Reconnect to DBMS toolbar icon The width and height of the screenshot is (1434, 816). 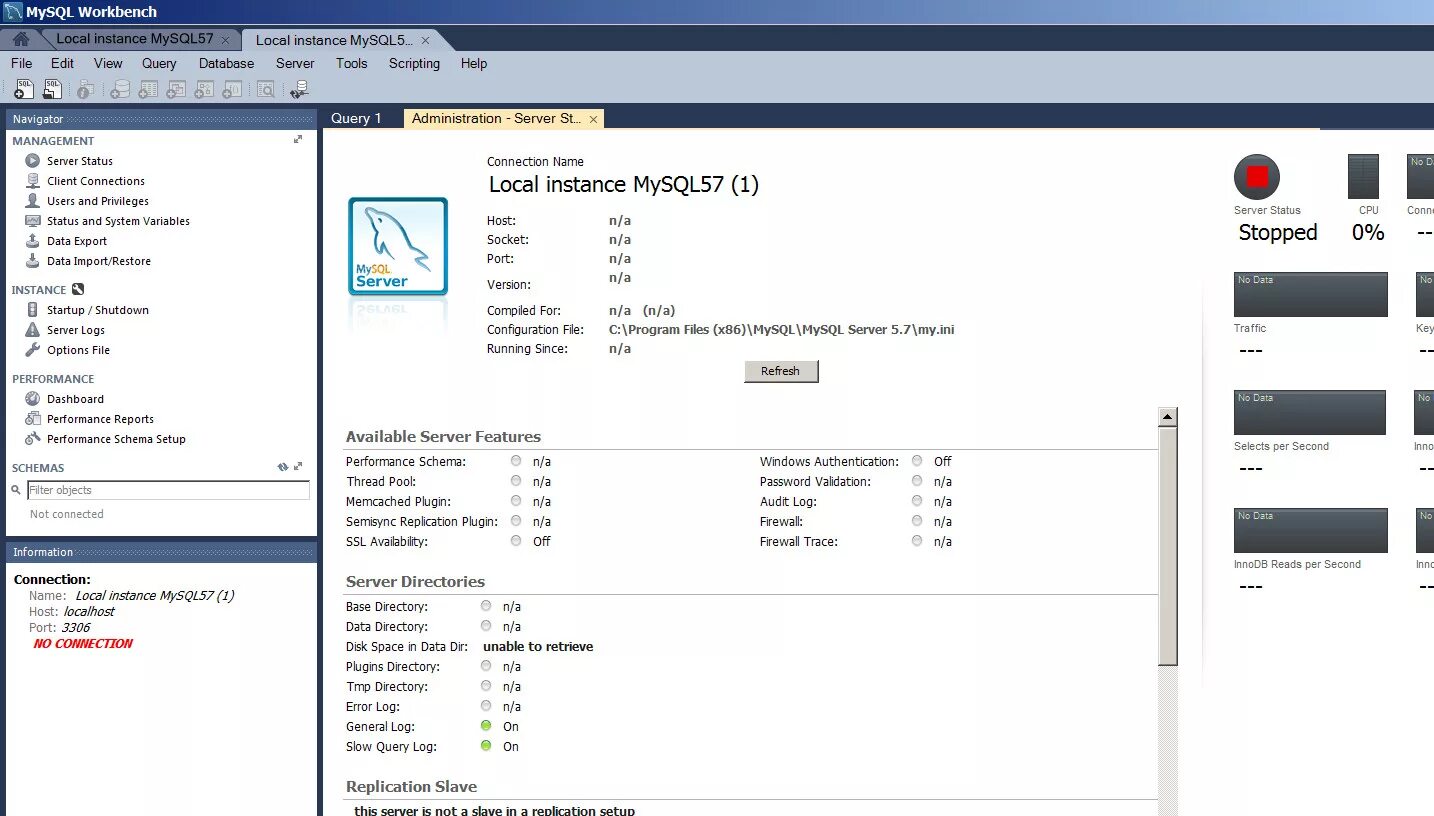click(x=299, y=90)
